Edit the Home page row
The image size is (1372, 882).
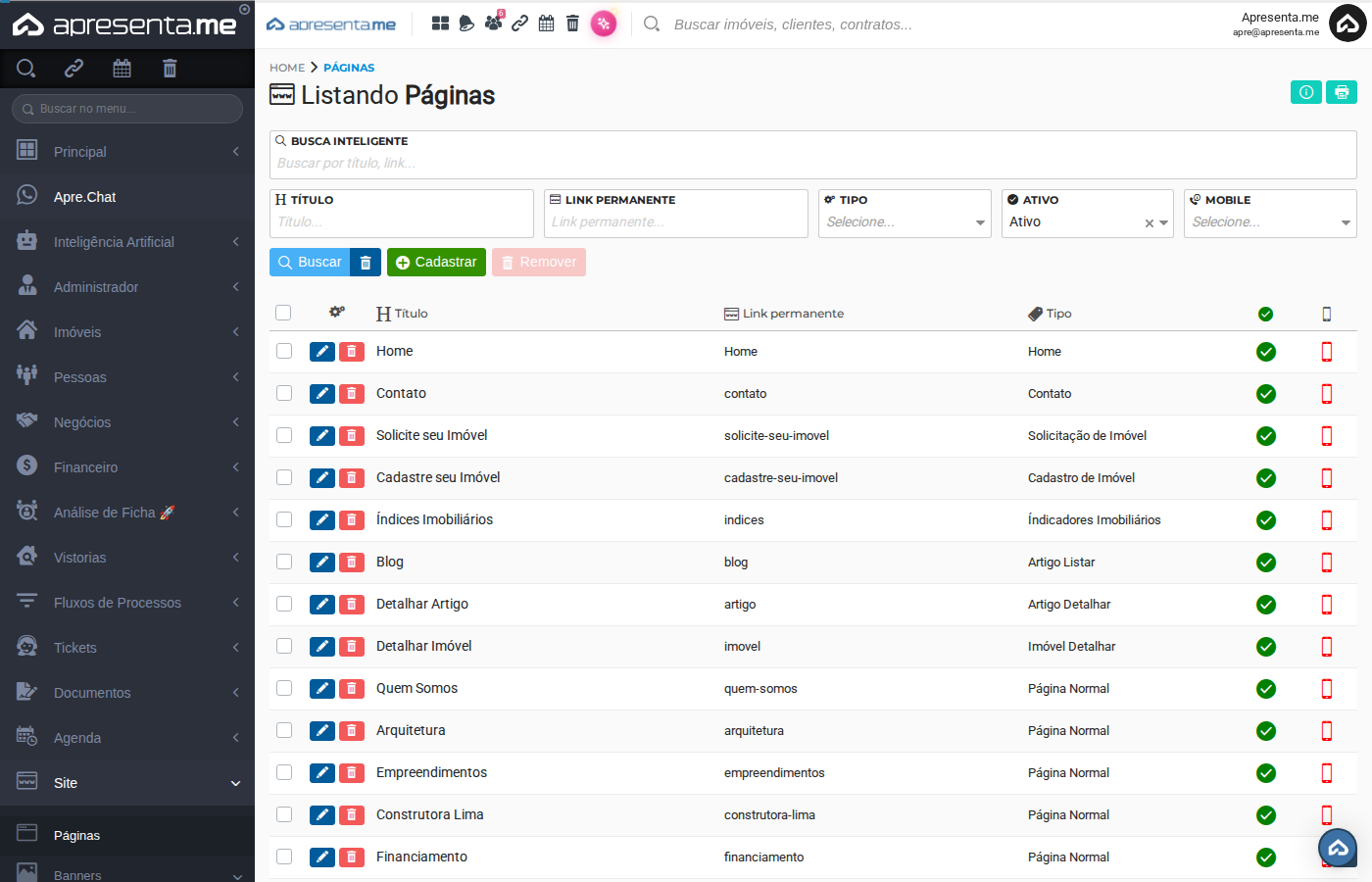point(322,352)
